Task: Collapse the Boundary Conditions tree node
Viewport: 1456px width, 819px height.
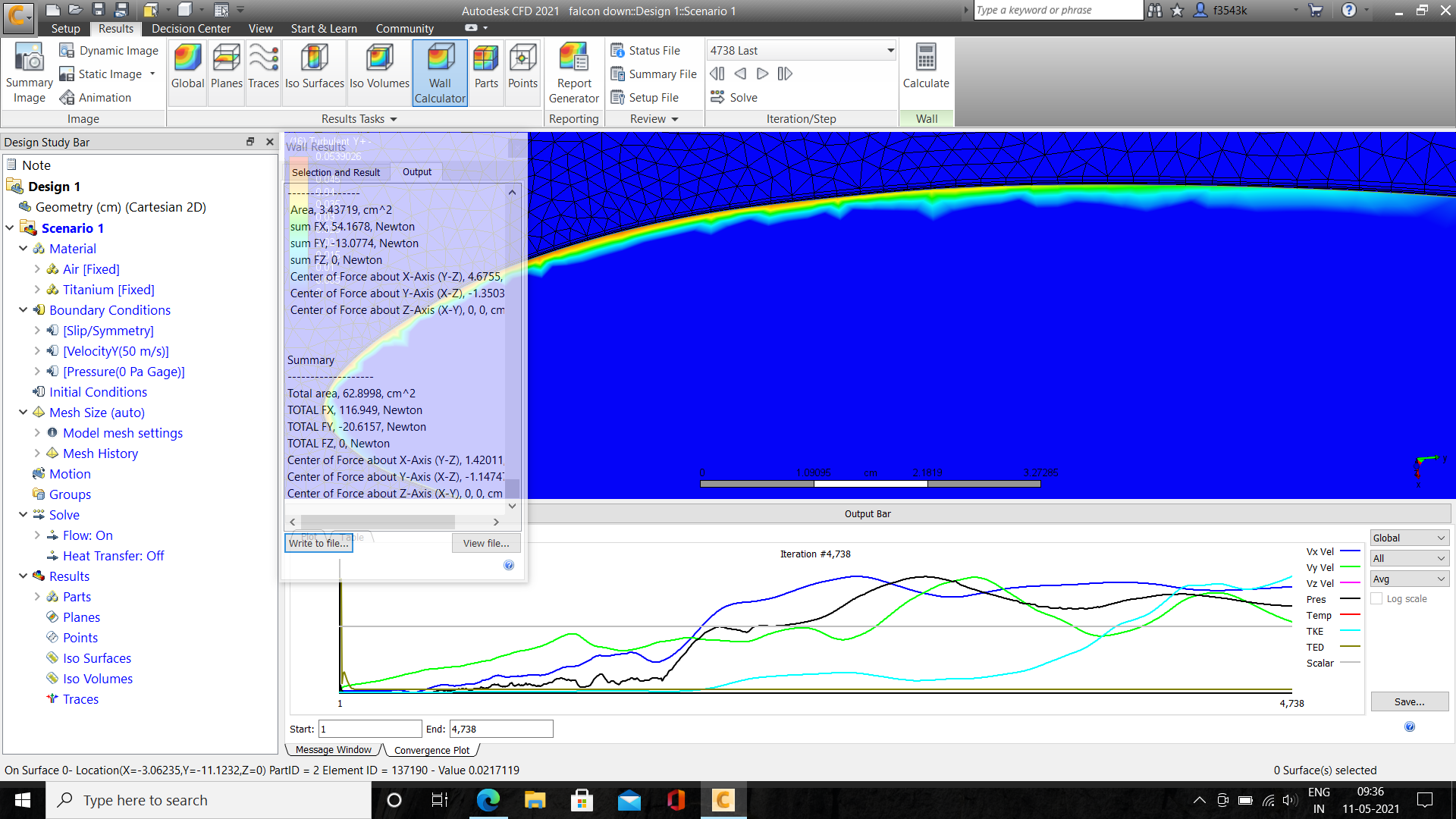Action: coord(23,309)
